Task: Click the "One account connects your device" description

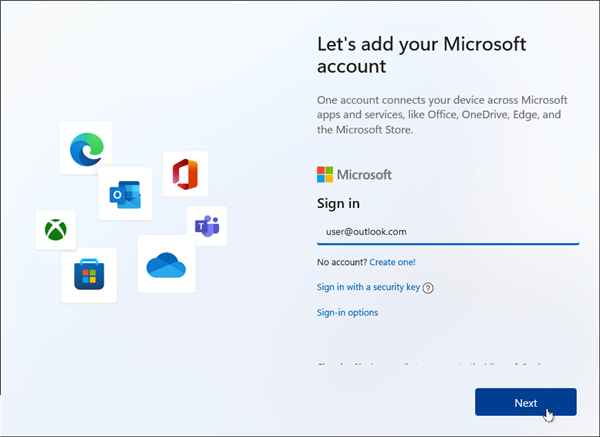Action: (x=442, y=115)
